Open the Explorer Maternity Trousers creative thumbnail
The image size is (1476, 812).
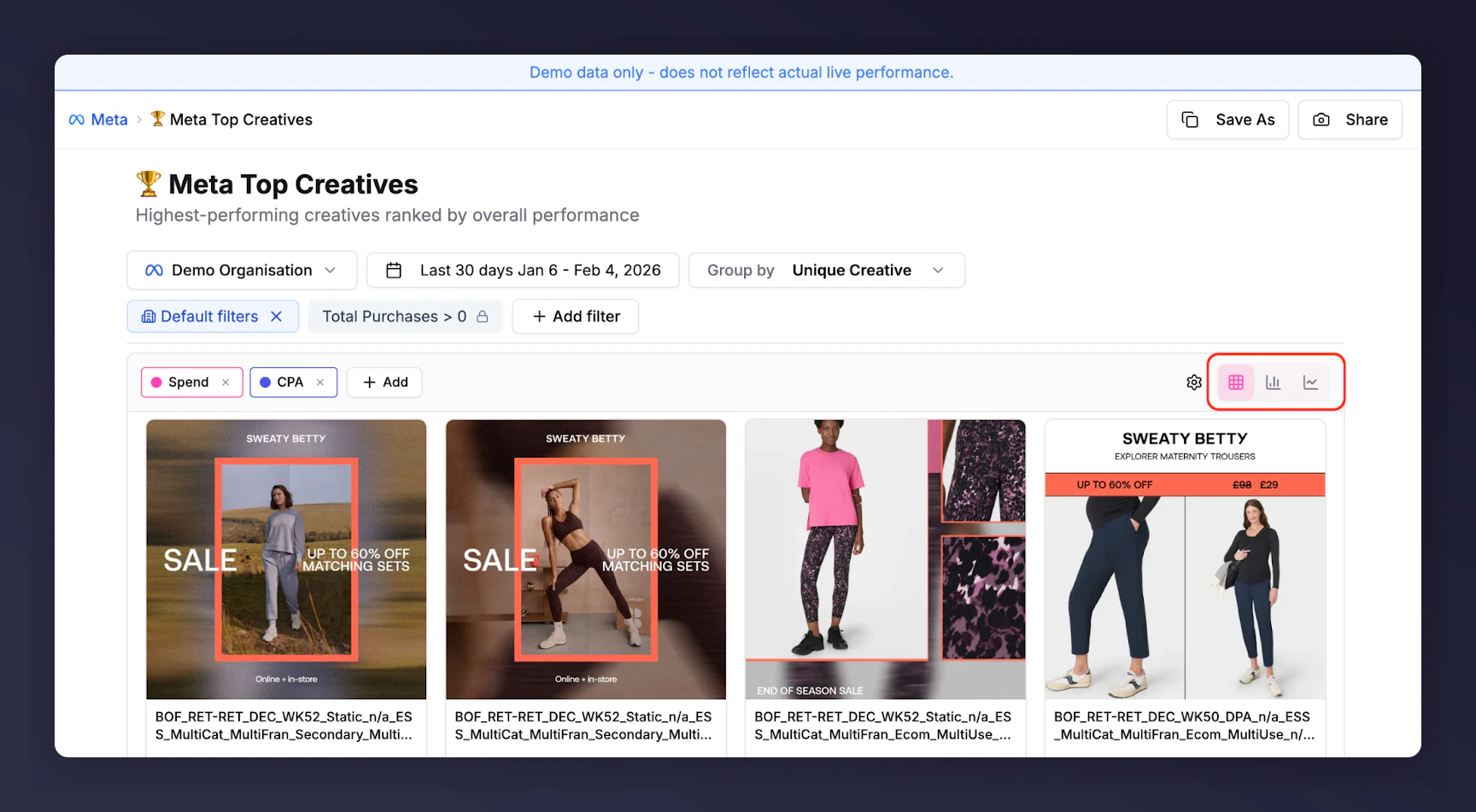(x=1185, y=559)
